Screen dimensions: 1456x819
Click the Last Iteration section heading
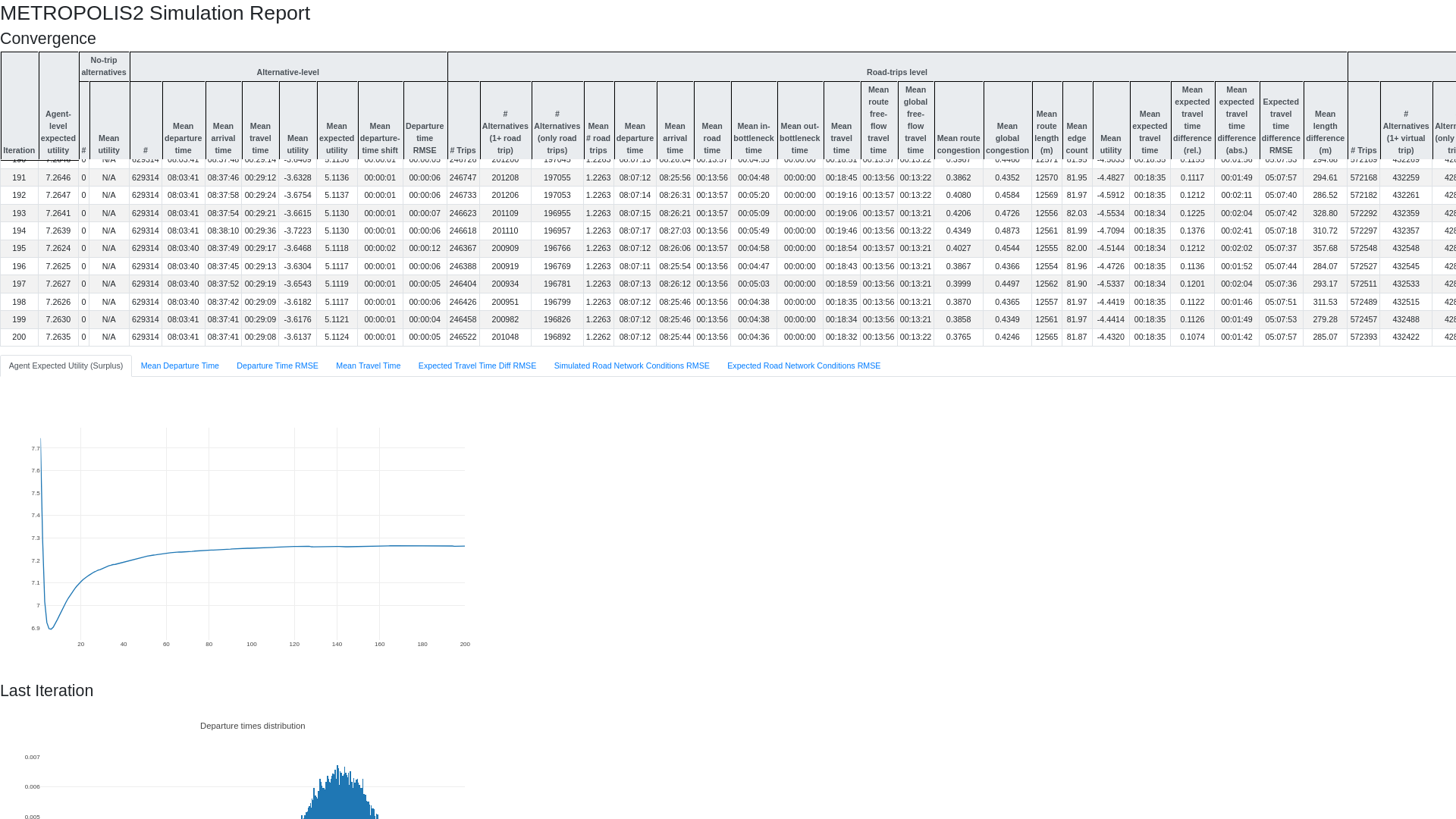pos(46,691)
